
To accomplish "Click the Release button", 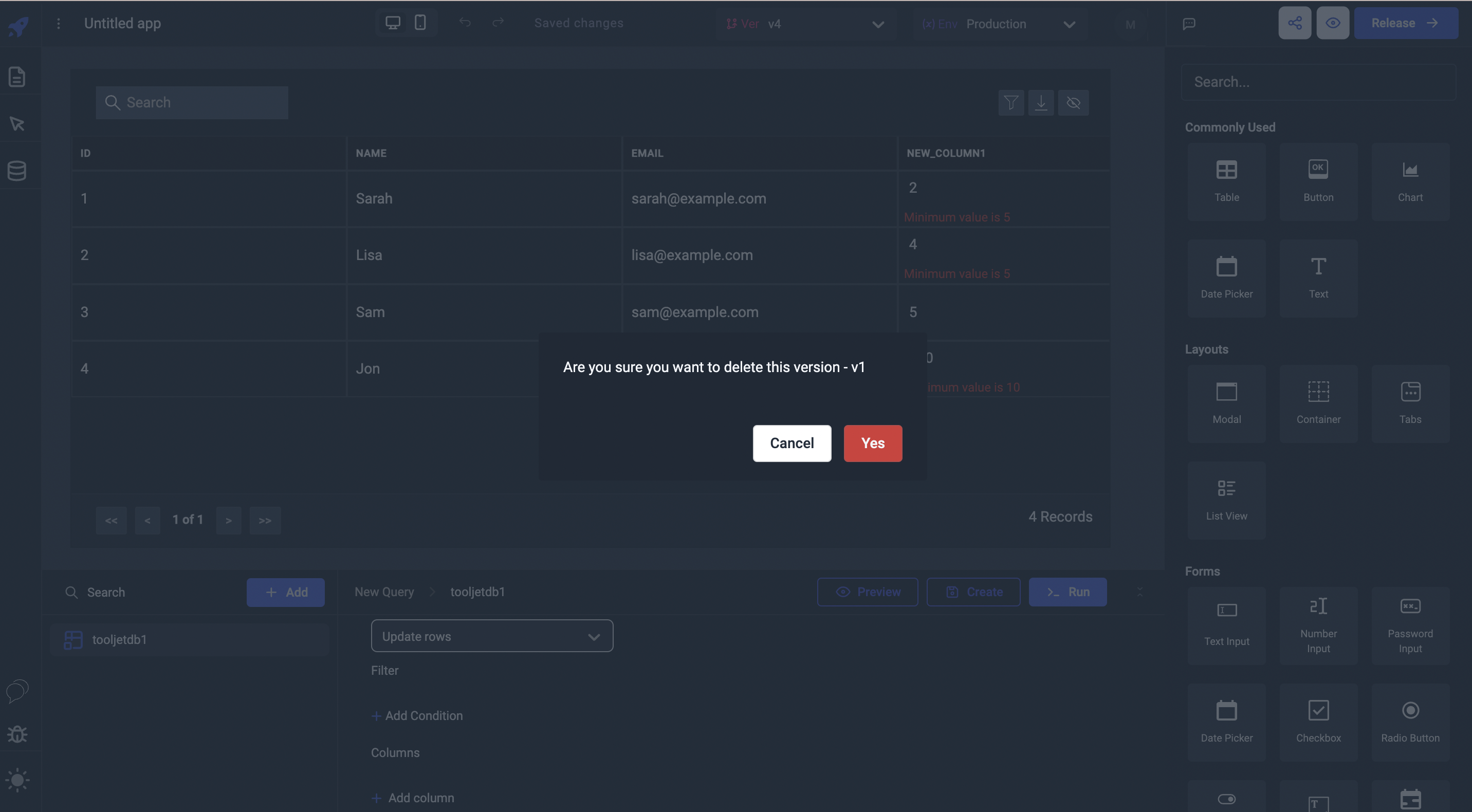I will (1406, 23).
